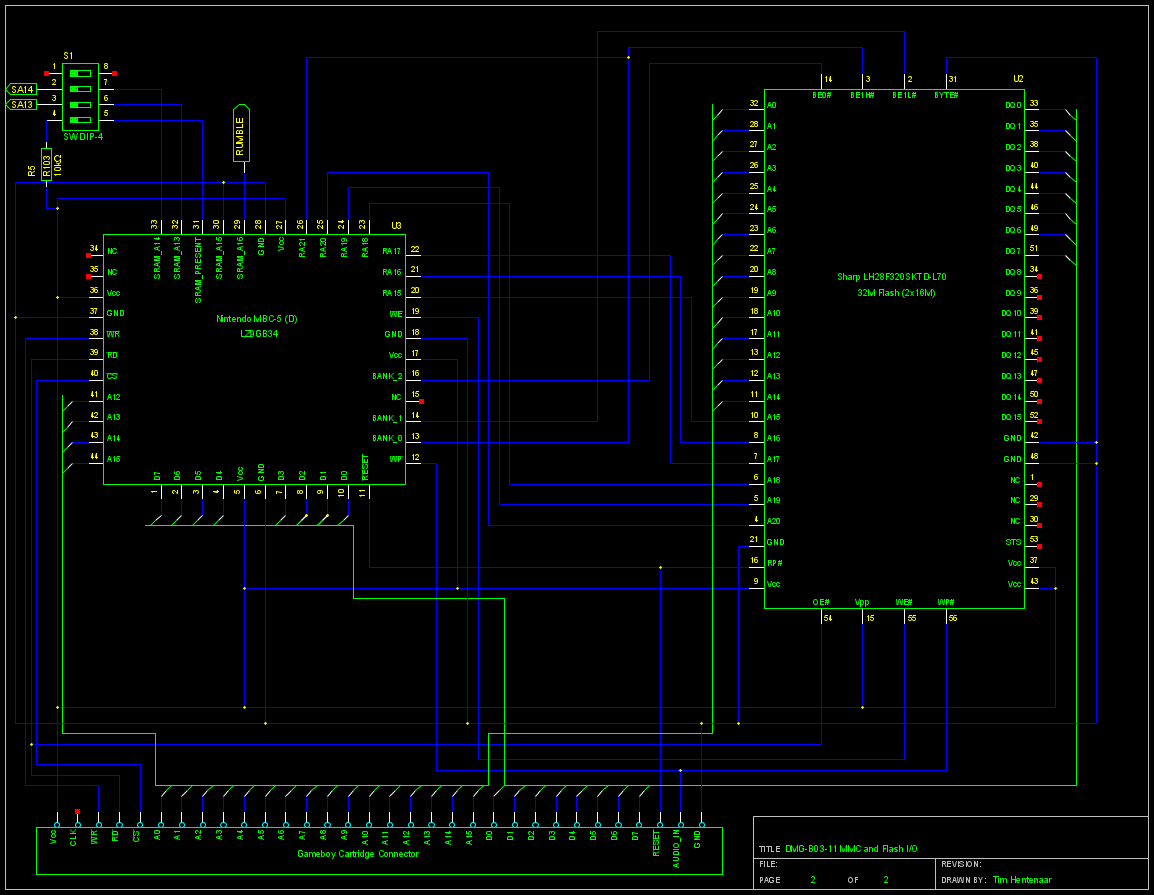Click the STS pin label on U2
1154x895 pixels.
tap(1013, 542)
